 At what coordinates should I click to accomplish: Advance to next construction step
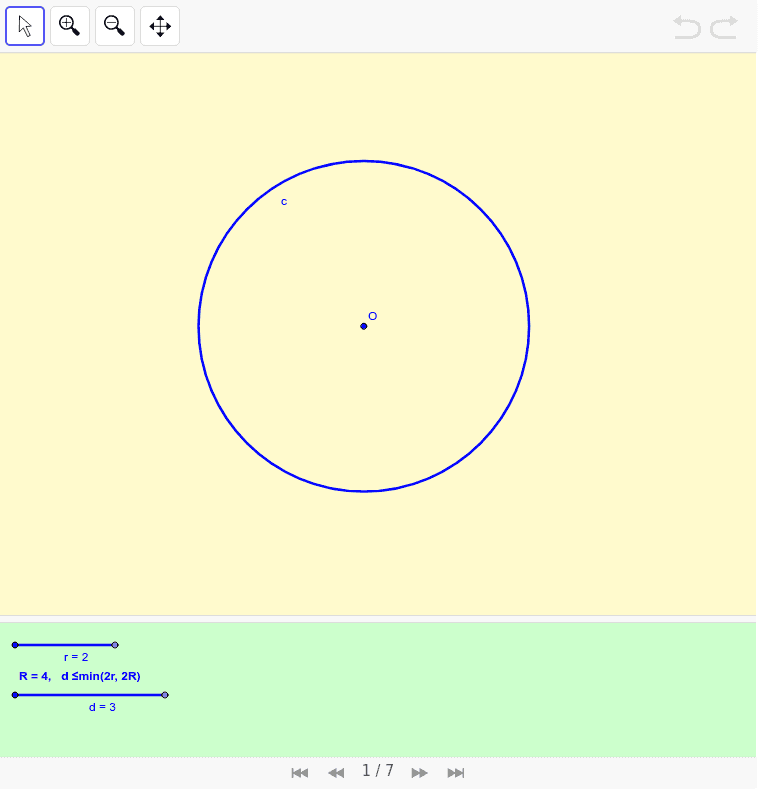click(x=419, y=772)
